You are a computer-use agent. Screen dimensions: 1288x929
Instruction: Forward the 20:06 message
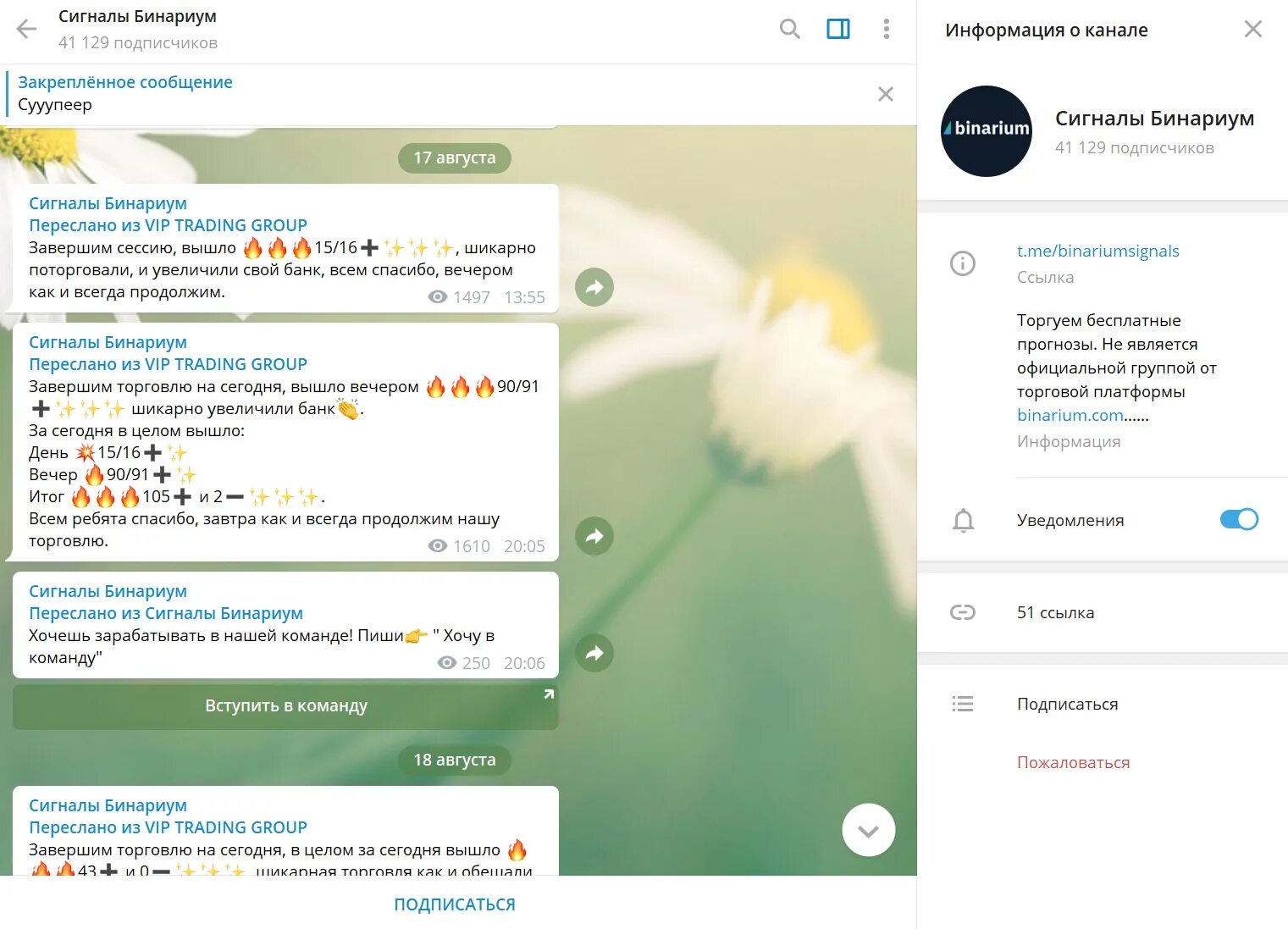click(594, 653)
